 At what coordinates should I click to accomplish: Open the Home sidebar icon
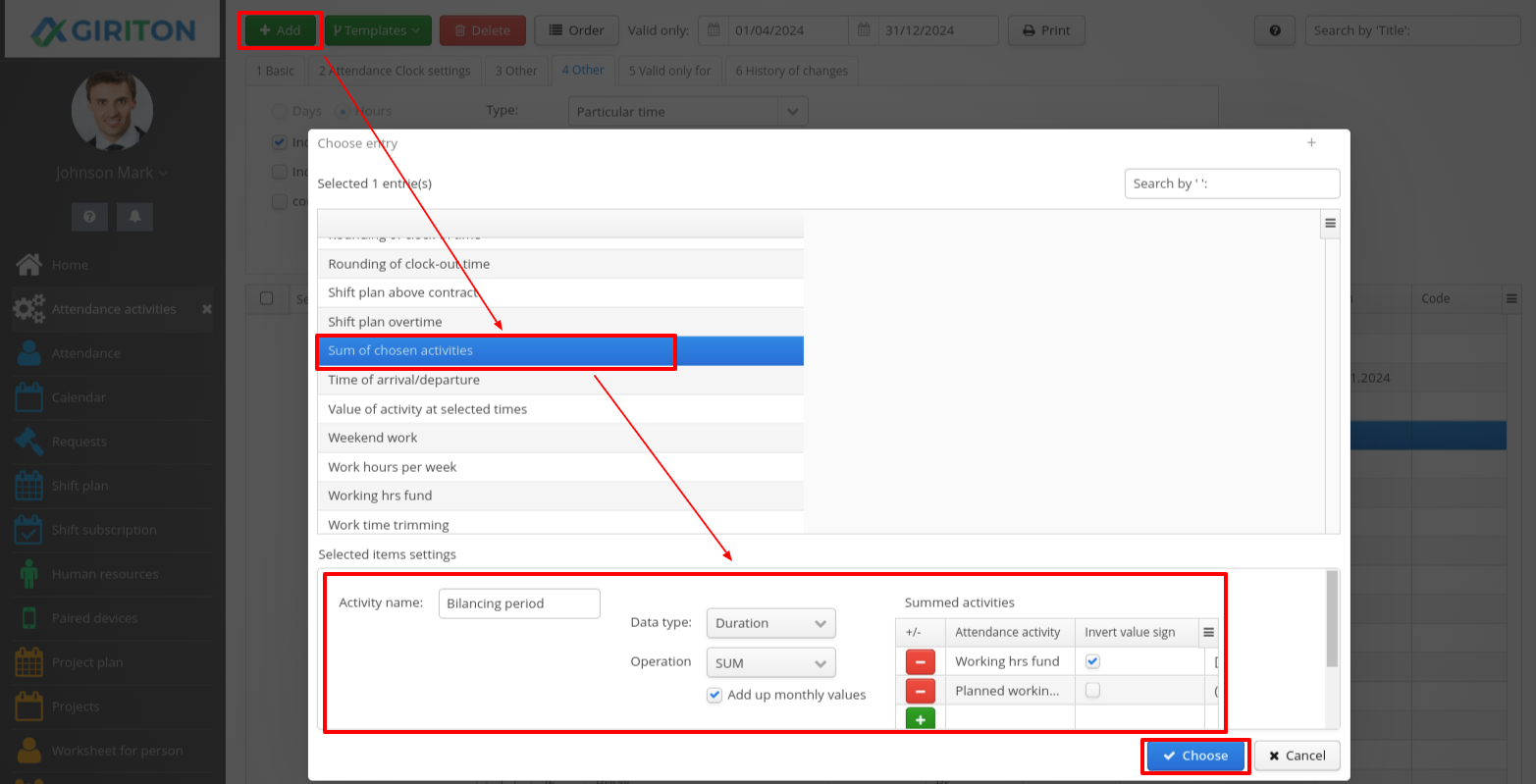(28, 264)
